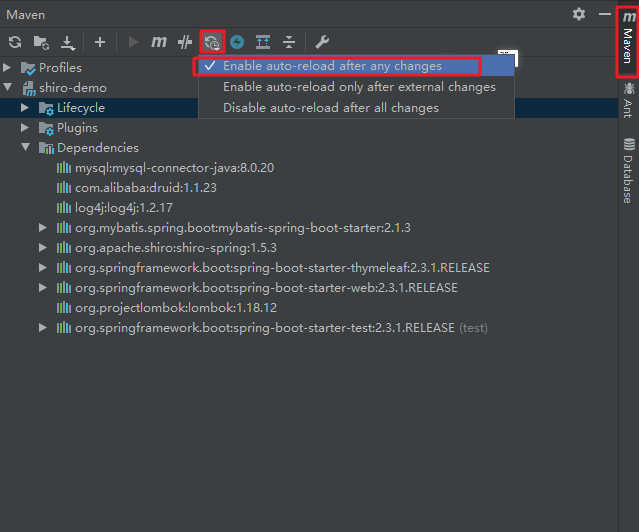Expand spring-boot-starter-thymeleaf dependency
Image resolution: width=639 pixels, height=532 pixels.
point(43,267)
